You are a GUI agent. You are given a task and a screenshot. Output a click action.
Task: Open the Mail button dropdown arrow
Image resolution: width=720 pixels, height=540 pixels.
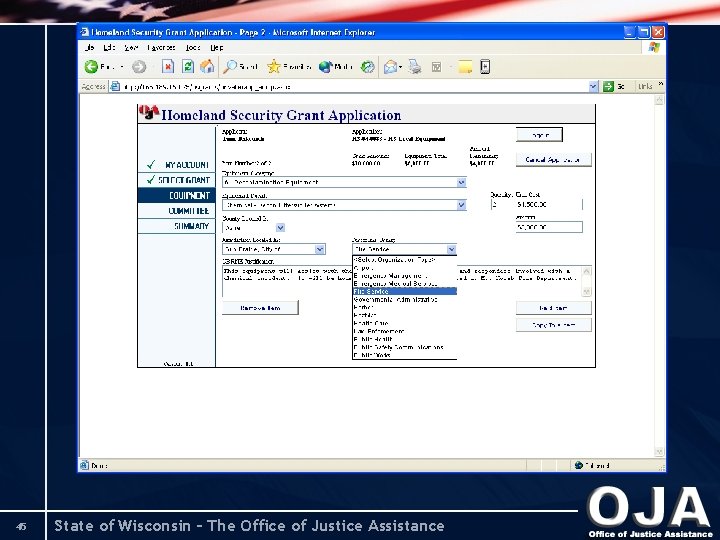pos(400,67)
